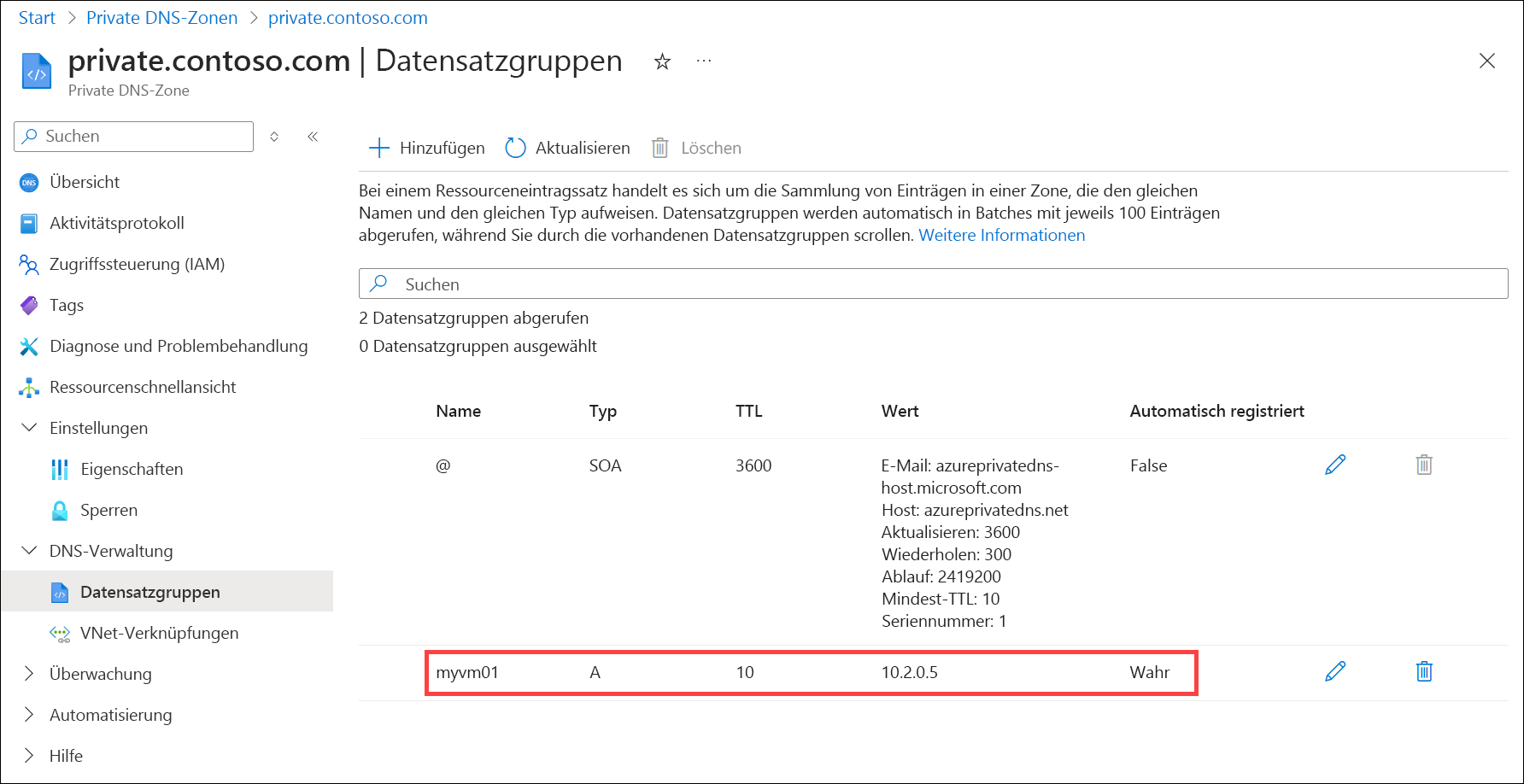Edit the myvm01 record with pencil icon
Screen dimensions: 1524x784
1335,671
